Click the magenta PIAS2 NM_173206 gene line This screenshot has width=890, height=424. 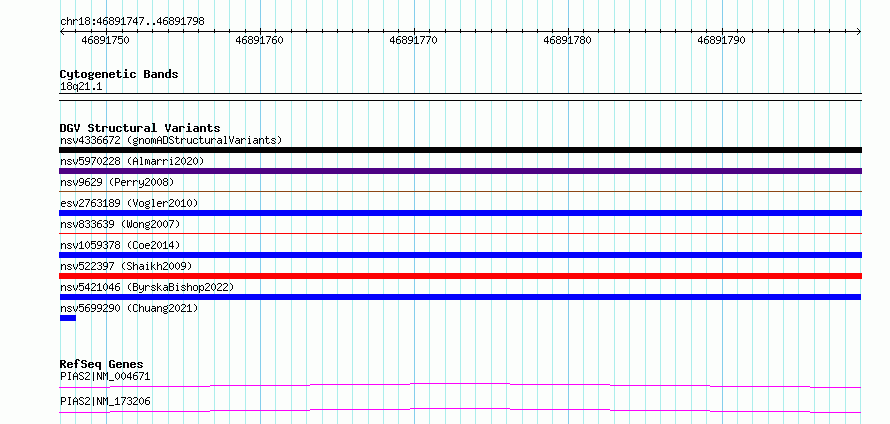click(x=460, y=410)
